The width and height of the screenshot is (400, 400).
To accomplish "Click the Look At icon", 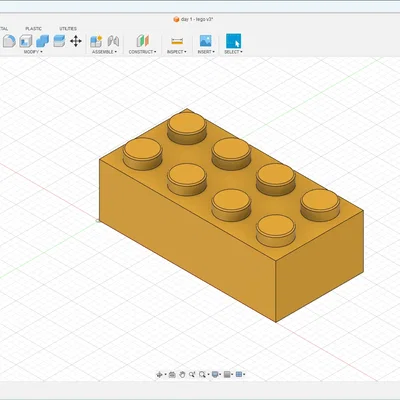I will 172,375.
